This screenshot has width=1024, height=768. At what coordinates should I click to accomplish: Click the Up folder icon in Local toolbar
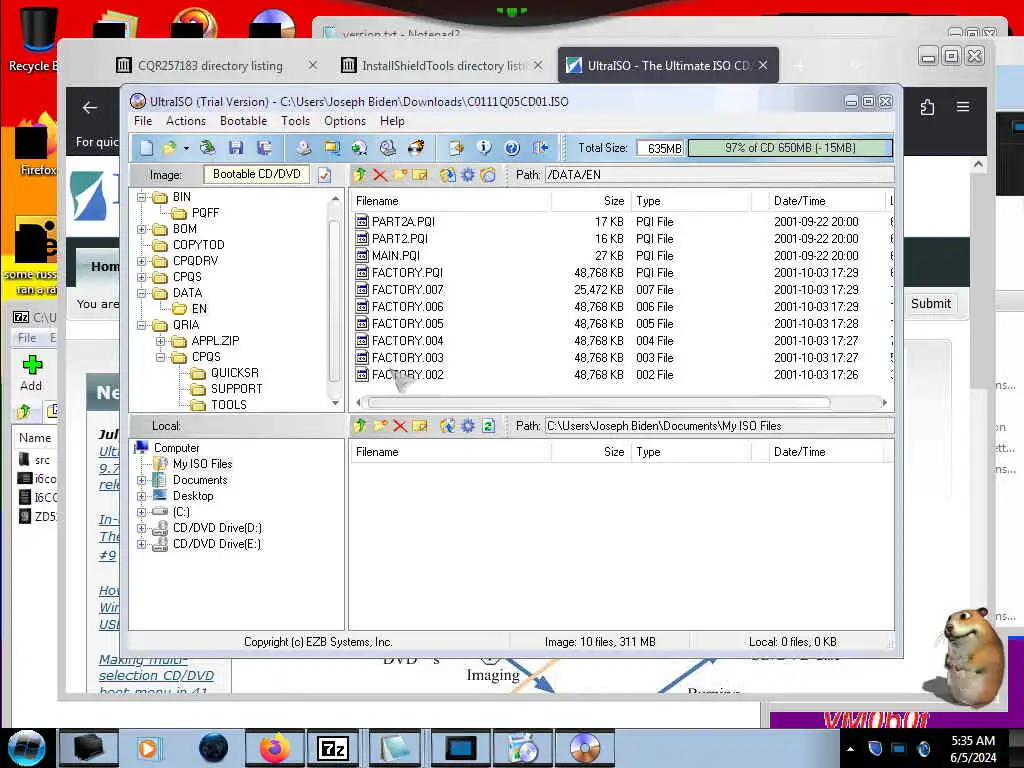(x=360, y=426)
